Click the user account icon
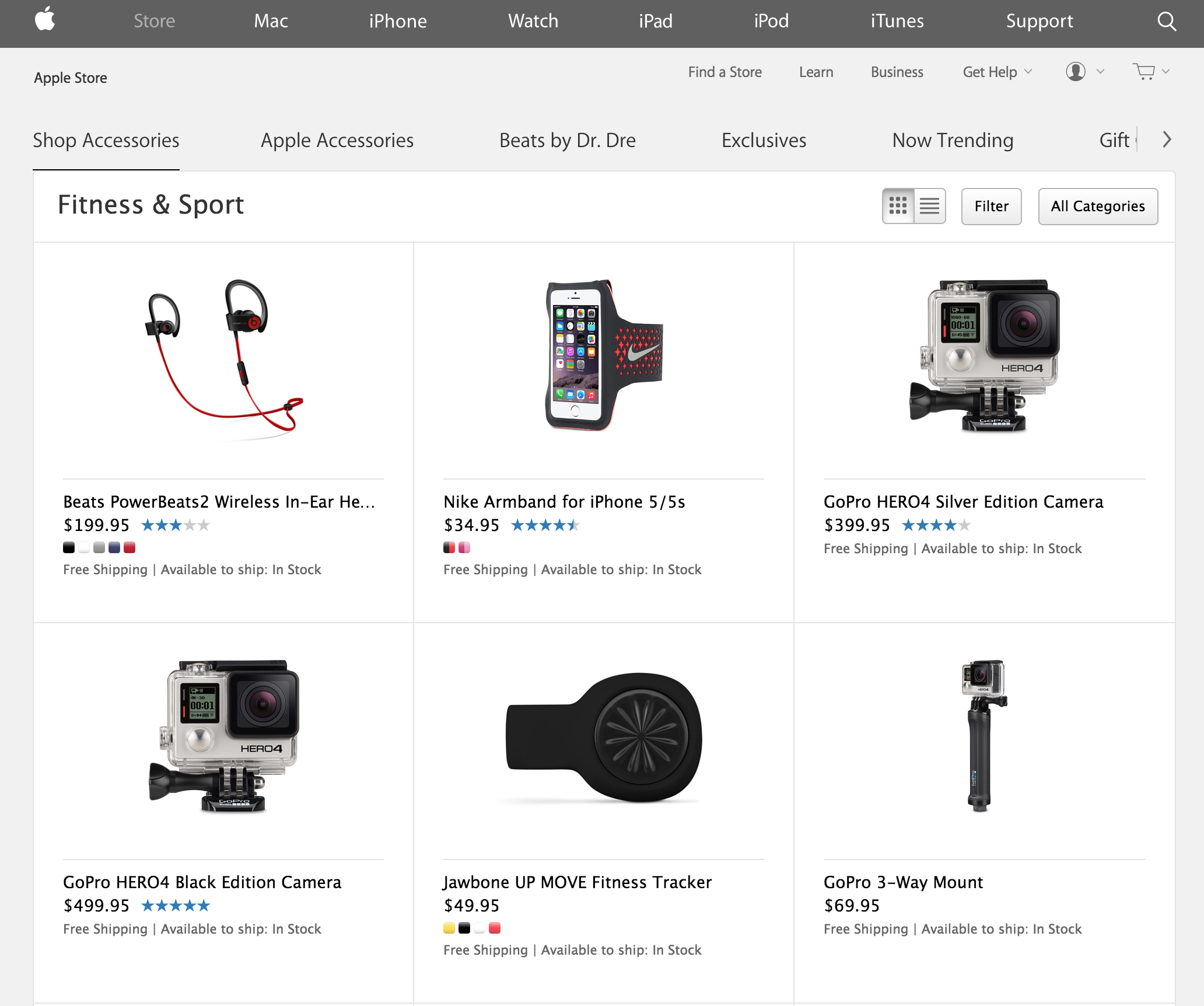This screenshot has width=1204, height=1006. click(x=1076, y=72)
